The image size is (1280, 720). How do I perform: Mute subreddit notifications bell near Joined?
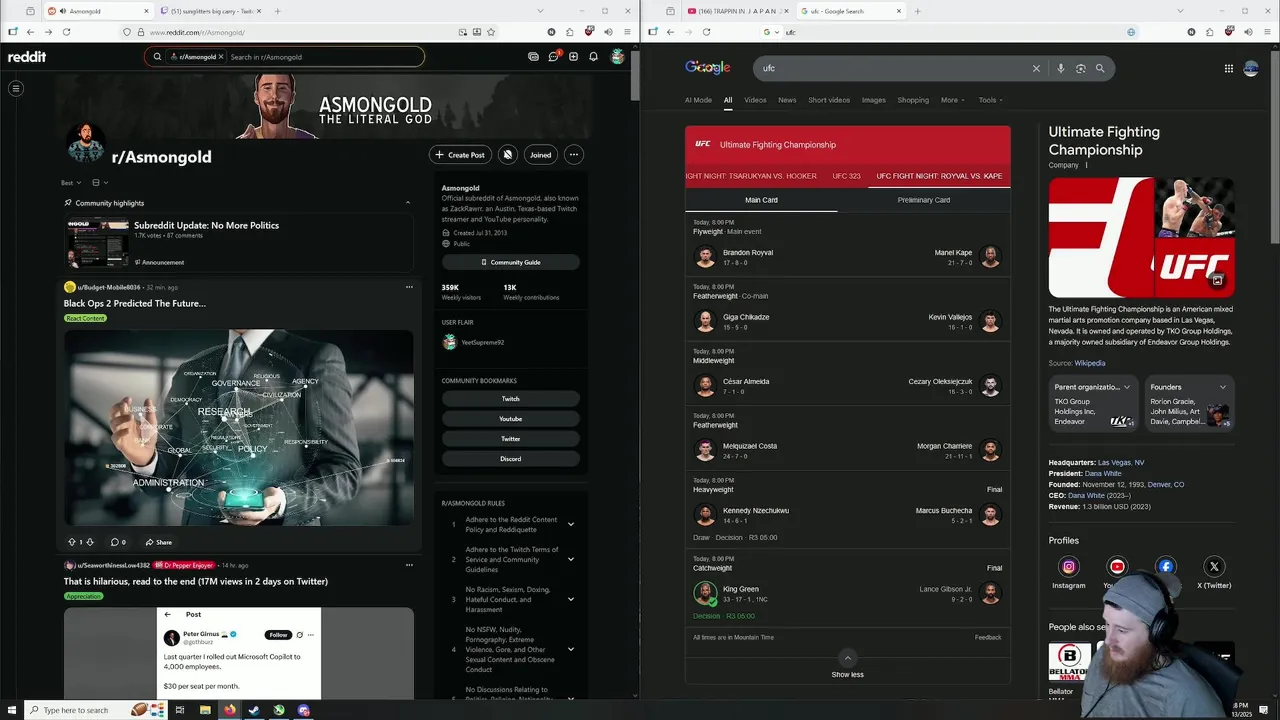click(x=508, y=155)
